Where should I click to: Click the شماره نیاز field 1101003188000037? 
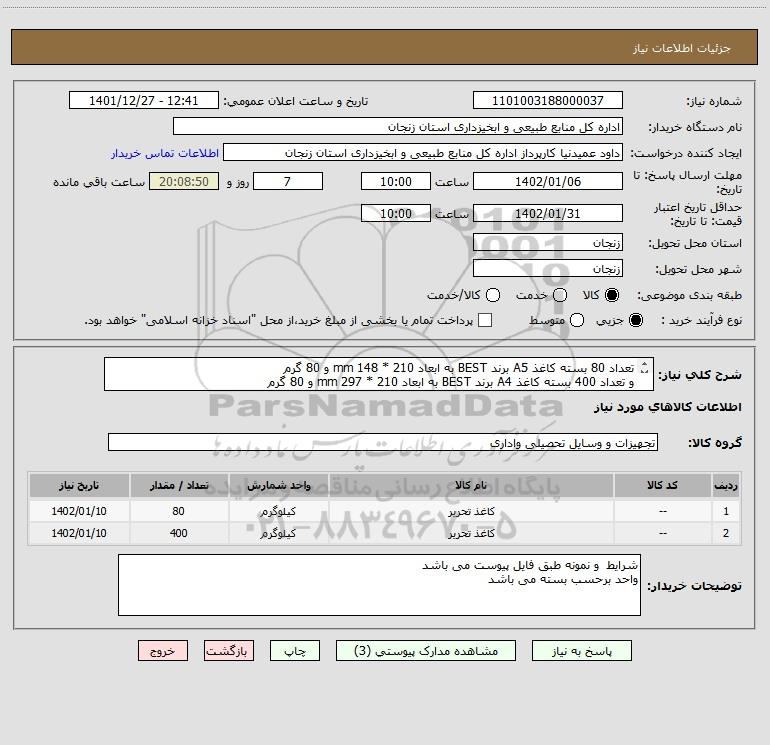pyautogui.click(x=548, y=101)
